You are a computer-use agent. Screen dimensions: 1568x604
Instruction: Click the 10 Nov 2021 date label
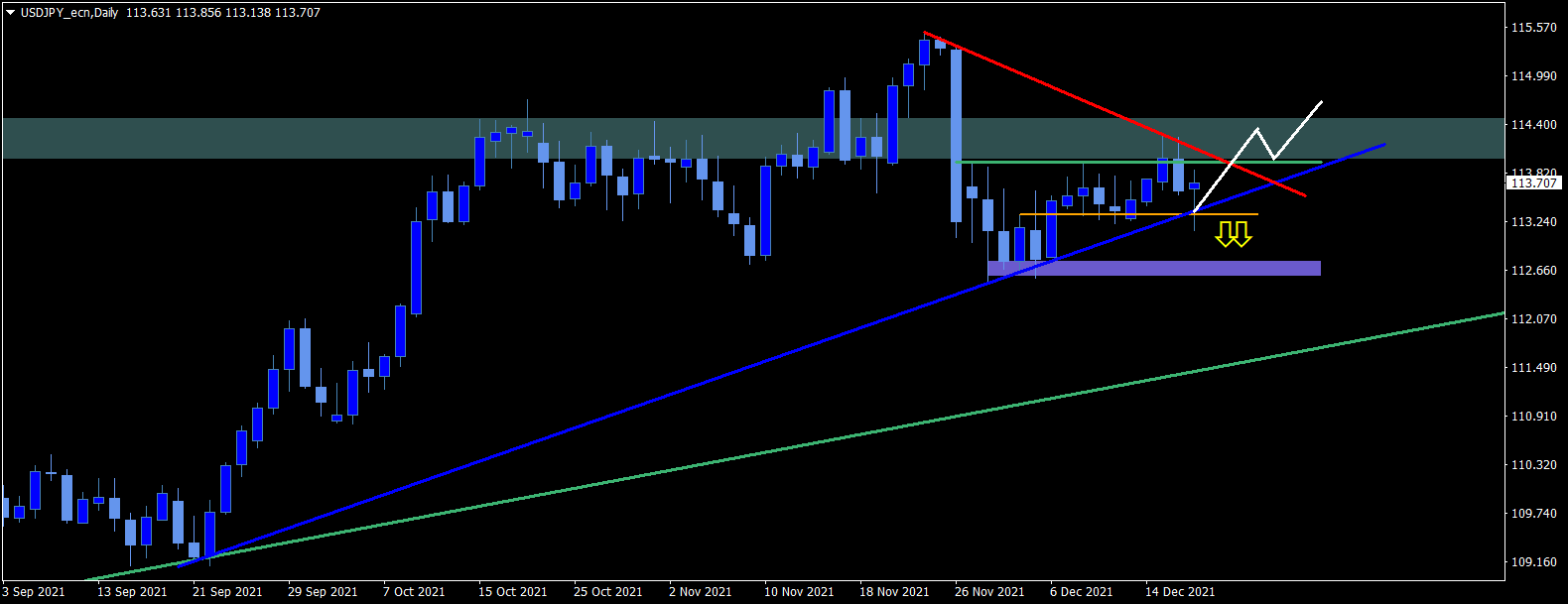tap(799, 592)
